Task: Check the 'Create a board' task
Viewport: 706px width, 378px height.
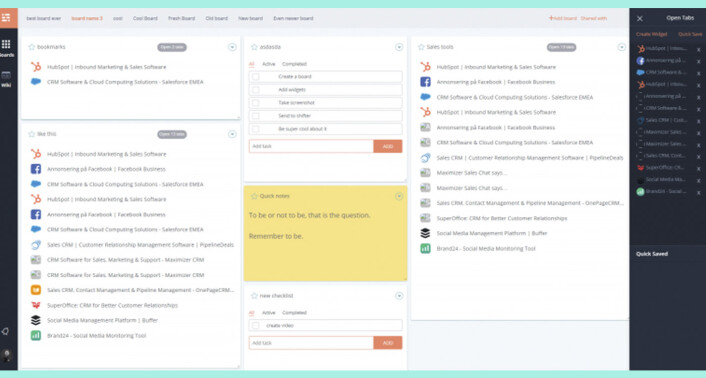Action: tap(255, 76)
